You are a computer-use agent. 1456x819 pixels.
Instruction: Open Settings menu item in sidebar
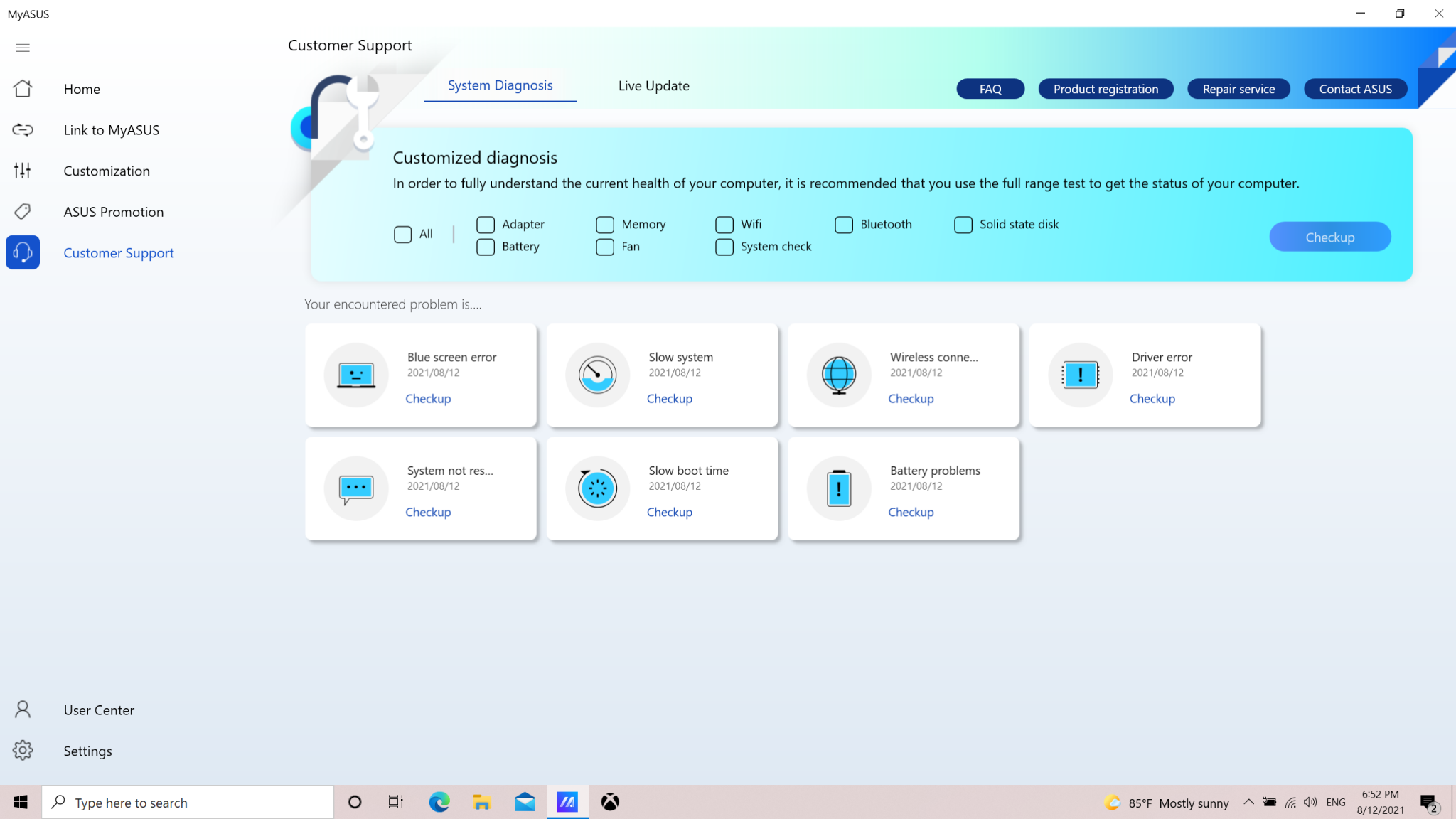pos(87,751)
